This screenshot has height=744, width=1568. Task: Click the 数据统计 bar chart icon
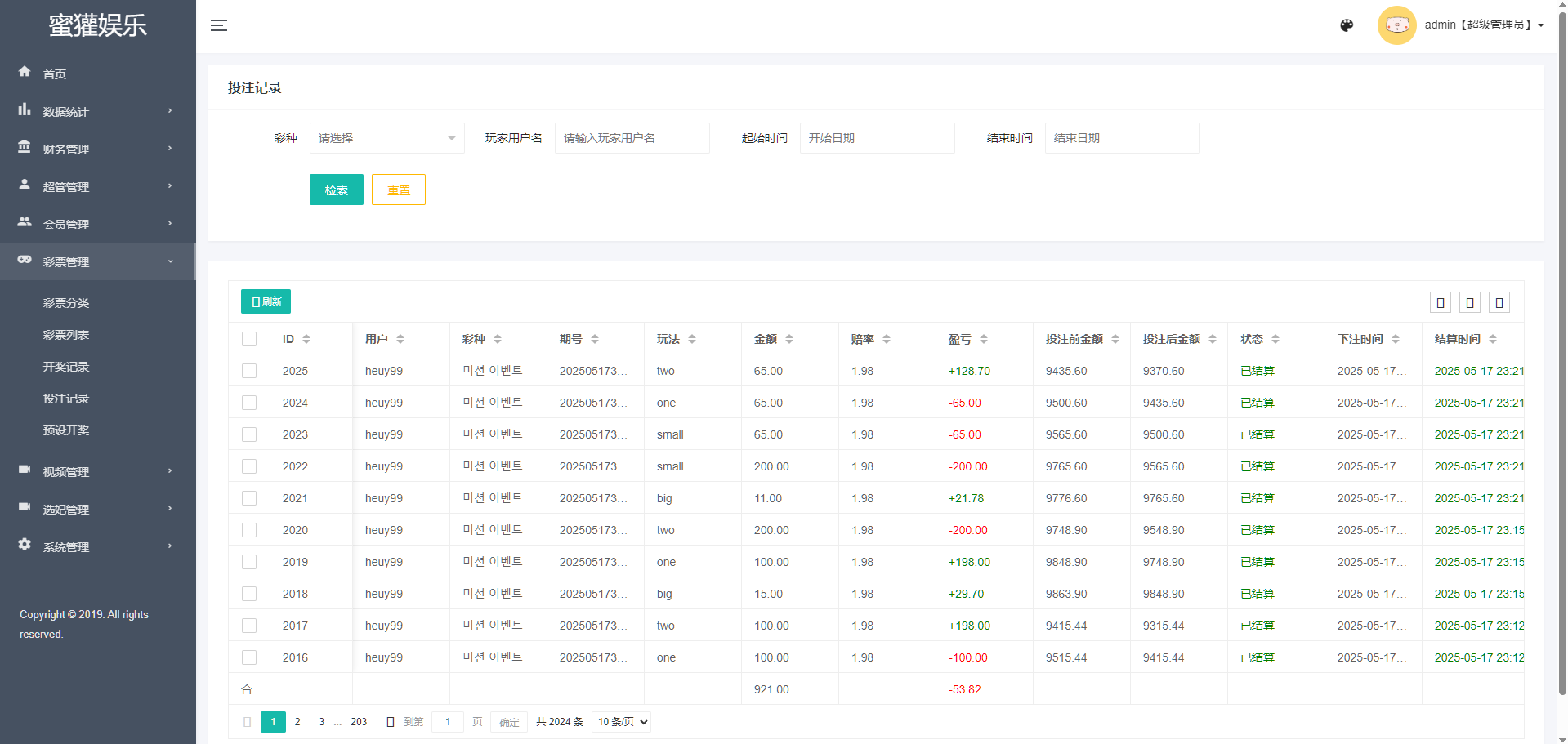25,109
